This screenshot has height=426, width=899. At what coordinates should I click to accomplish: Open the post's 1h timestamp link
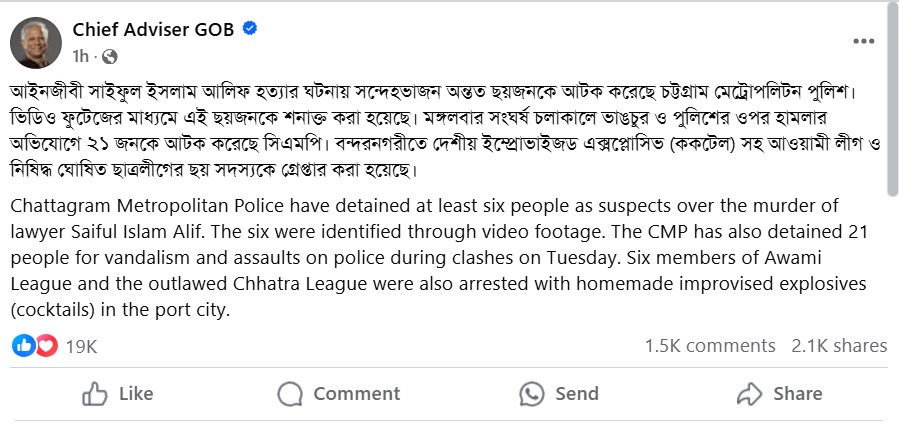[81, 56]
